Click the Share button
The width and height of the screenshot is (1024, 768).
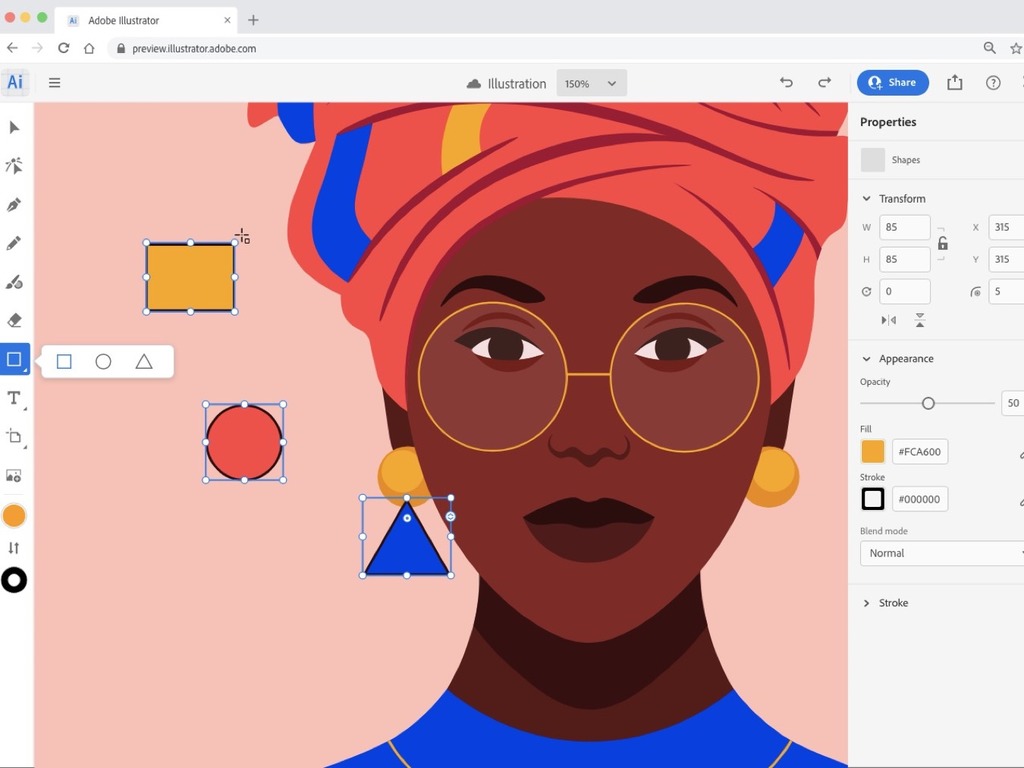(x=893, y=82)
